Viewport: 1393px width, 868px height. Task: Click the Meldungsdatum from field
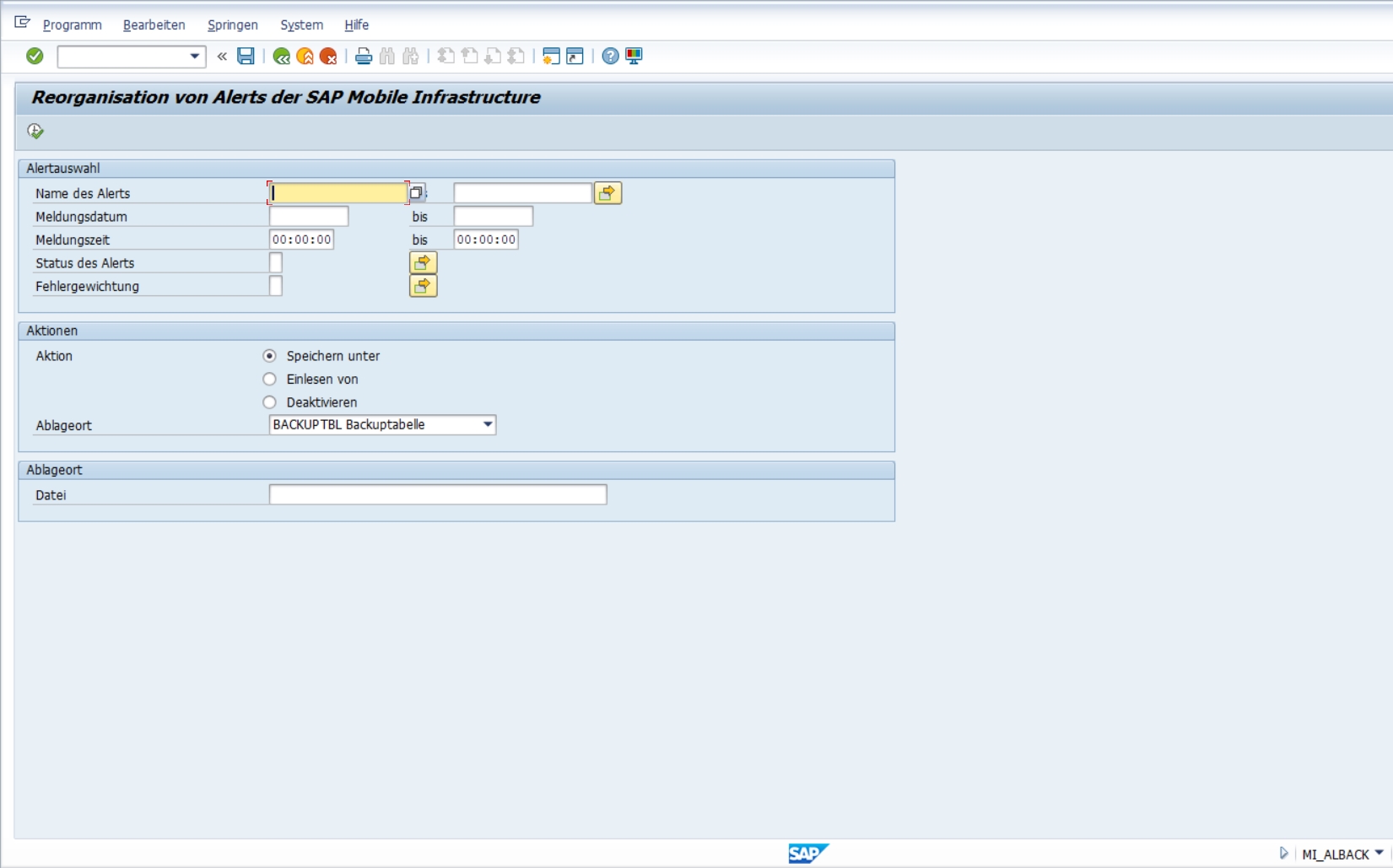(x=309, y=217)
